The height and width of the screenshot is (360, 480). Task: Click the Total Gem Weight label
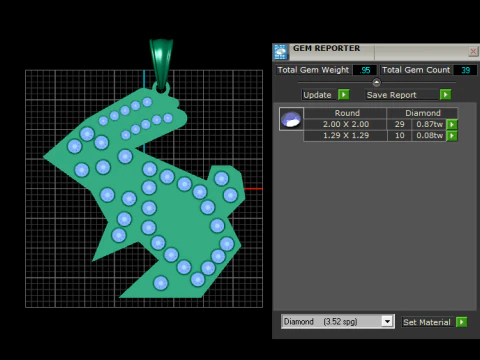click(x=313, y=70)
